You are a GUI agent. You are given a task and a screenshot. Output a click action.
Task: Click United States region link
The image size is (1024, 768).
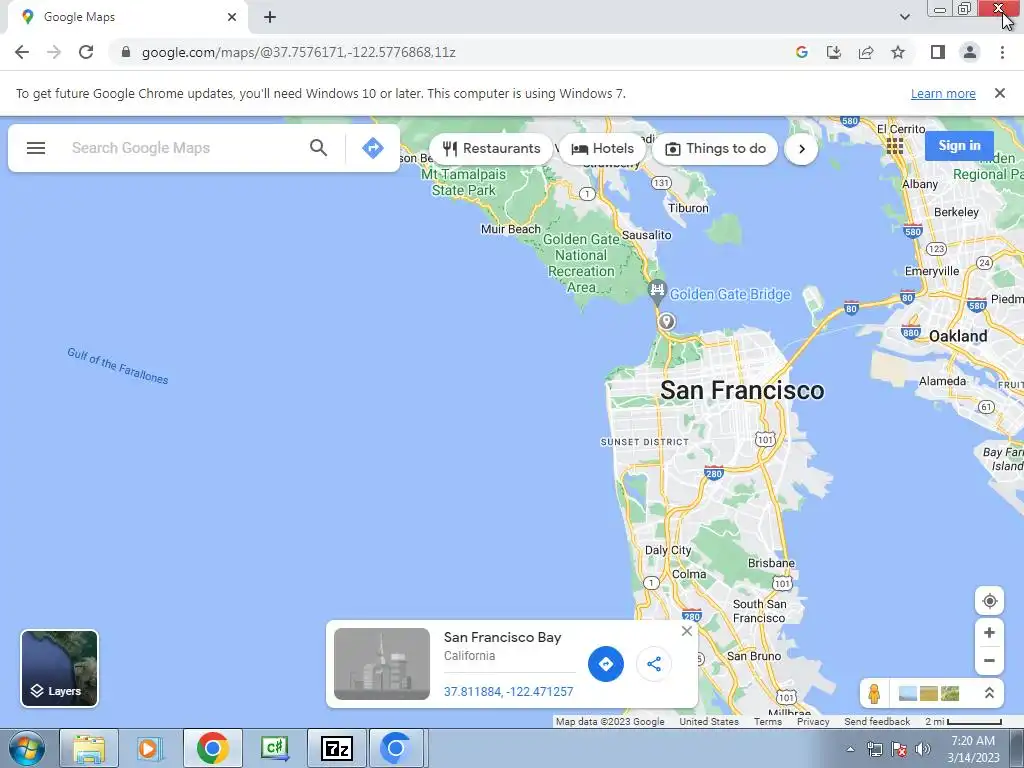(x=709, y=722)
